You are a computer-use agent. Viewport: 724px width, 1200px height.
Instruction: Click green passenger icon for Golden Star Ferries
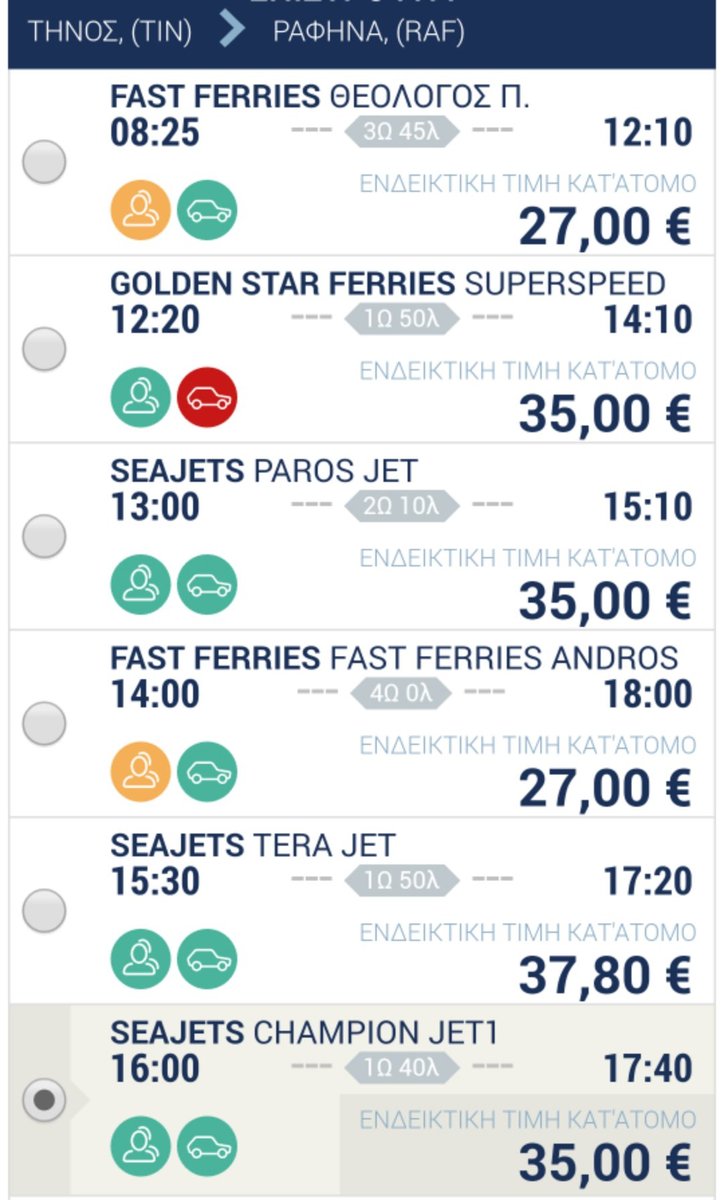tap(140, 397)
